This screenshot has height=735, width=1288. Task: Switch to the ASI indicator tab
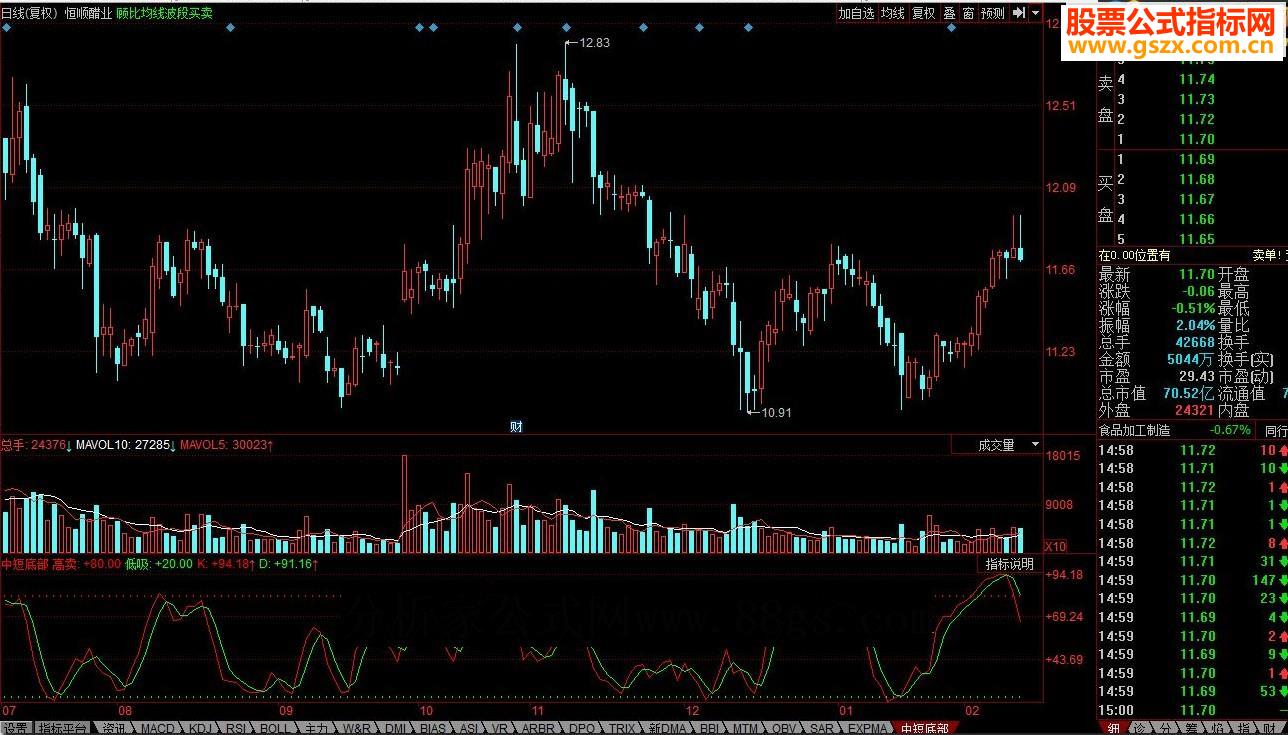click(x=468, y=728)
